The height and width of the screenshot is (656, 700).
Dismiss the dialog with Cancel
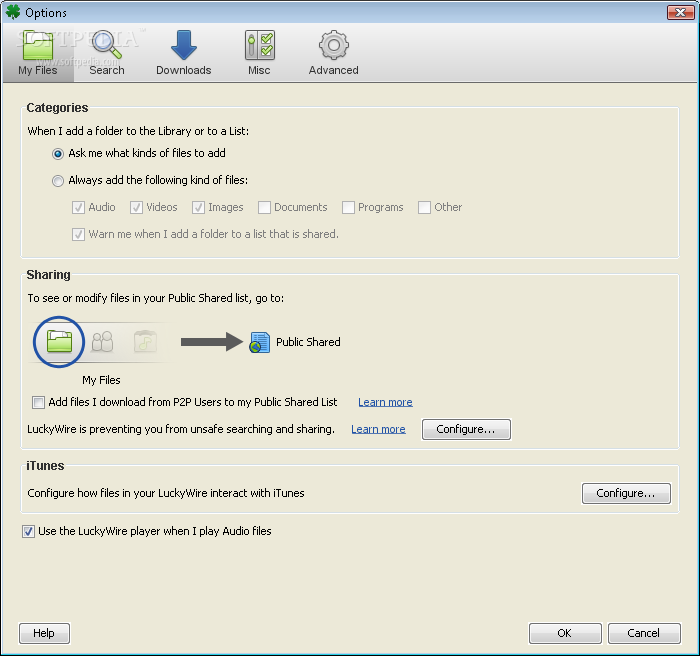tap(644, 633)
